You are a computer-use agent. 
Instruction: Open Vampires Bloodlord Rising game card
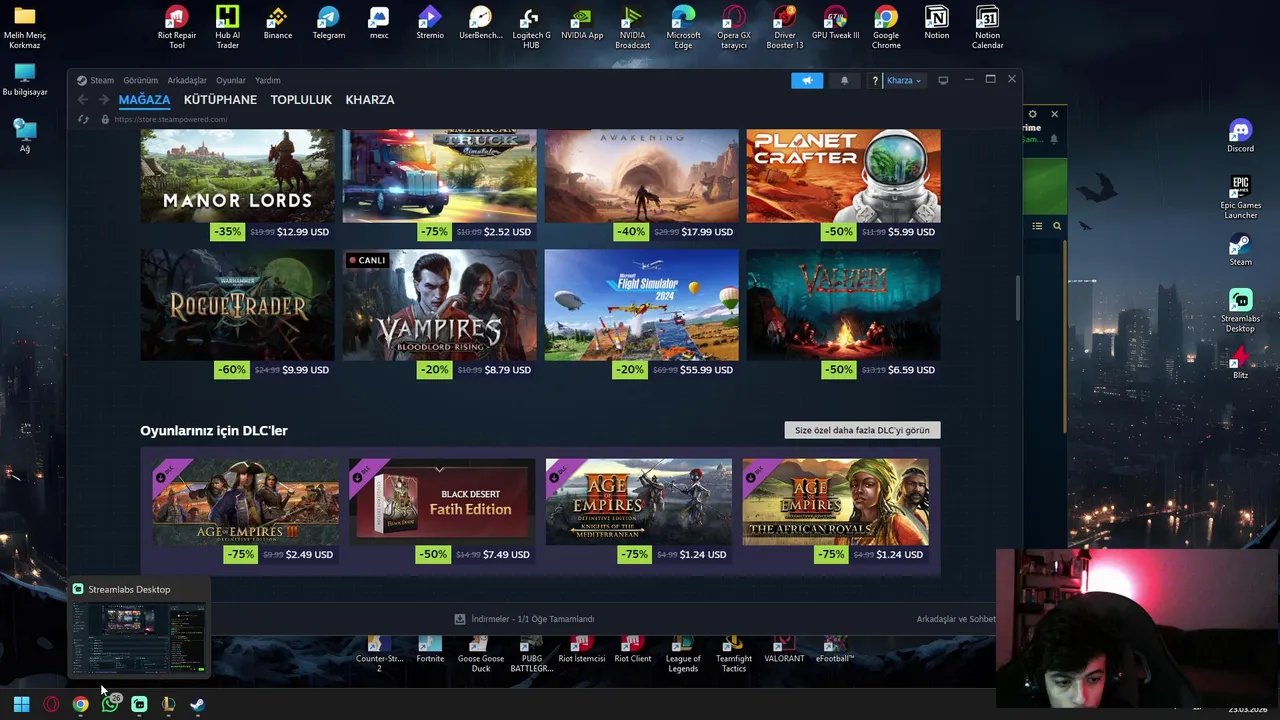(x=440, y=305)
